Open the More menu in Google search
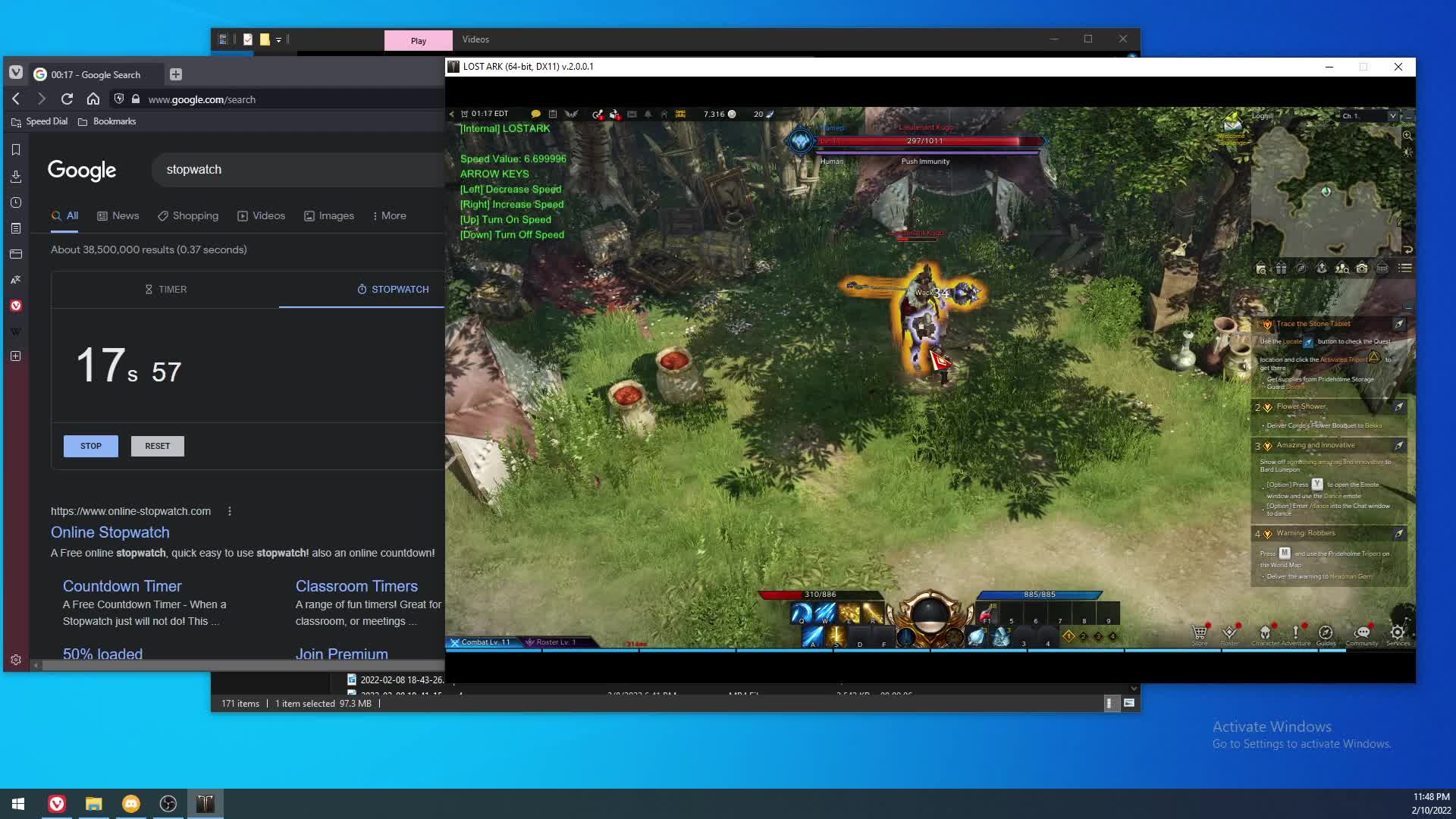The height and width of the screenshot is (819, 1456). coord(389,216)
